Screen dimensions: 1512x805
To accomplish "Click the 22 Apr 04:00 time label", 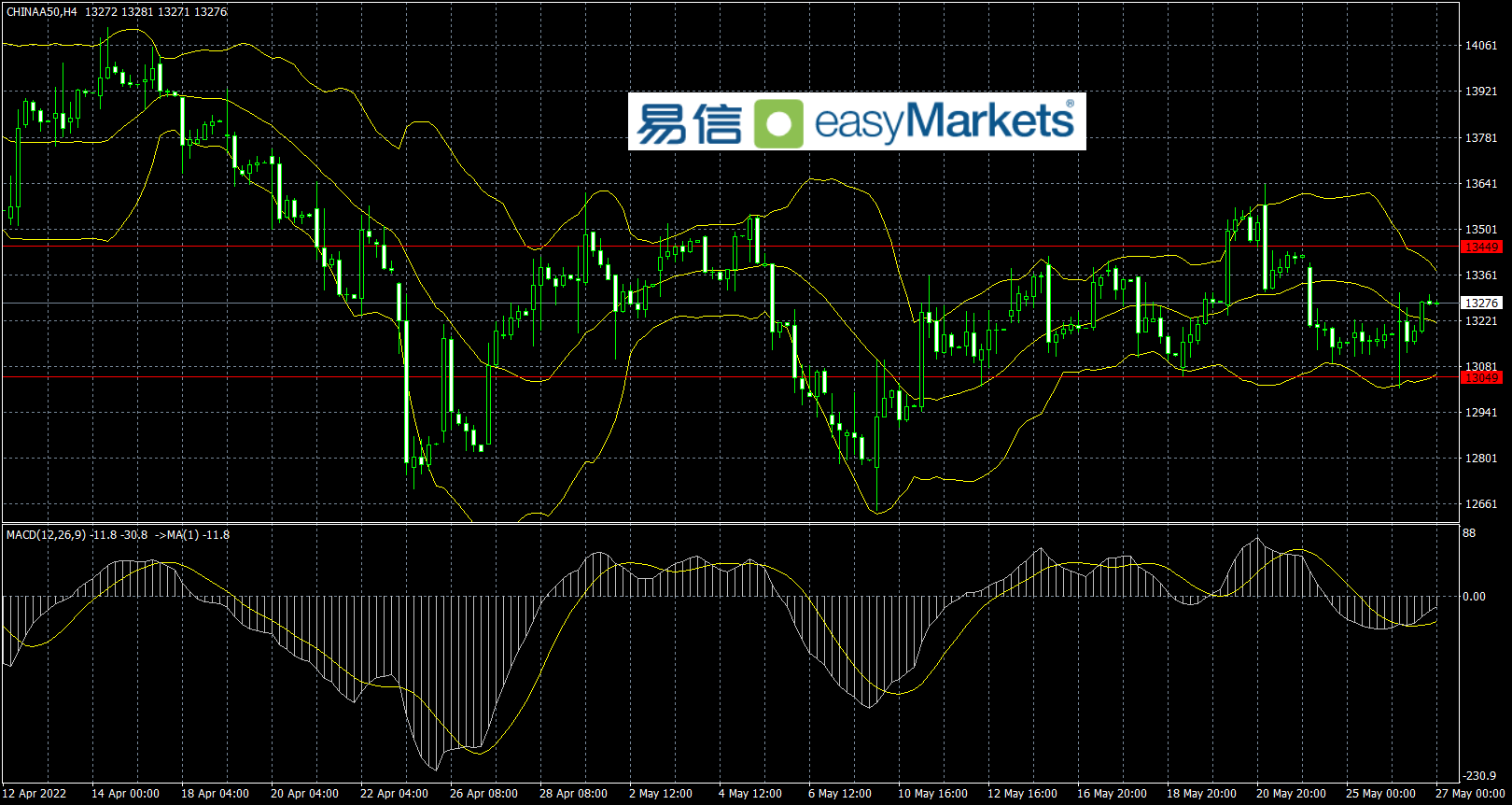I will click(394, 794).
